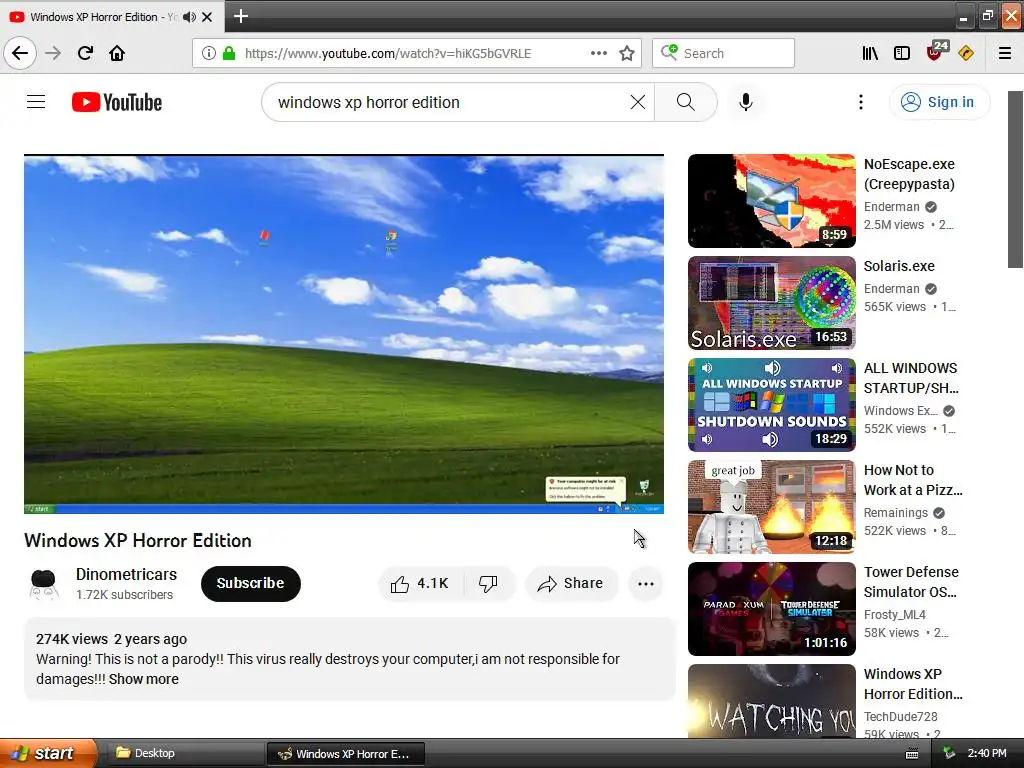Open the Dinometricars channel avatar
The image size is (1024, 768).
click(x=44, y=584)
